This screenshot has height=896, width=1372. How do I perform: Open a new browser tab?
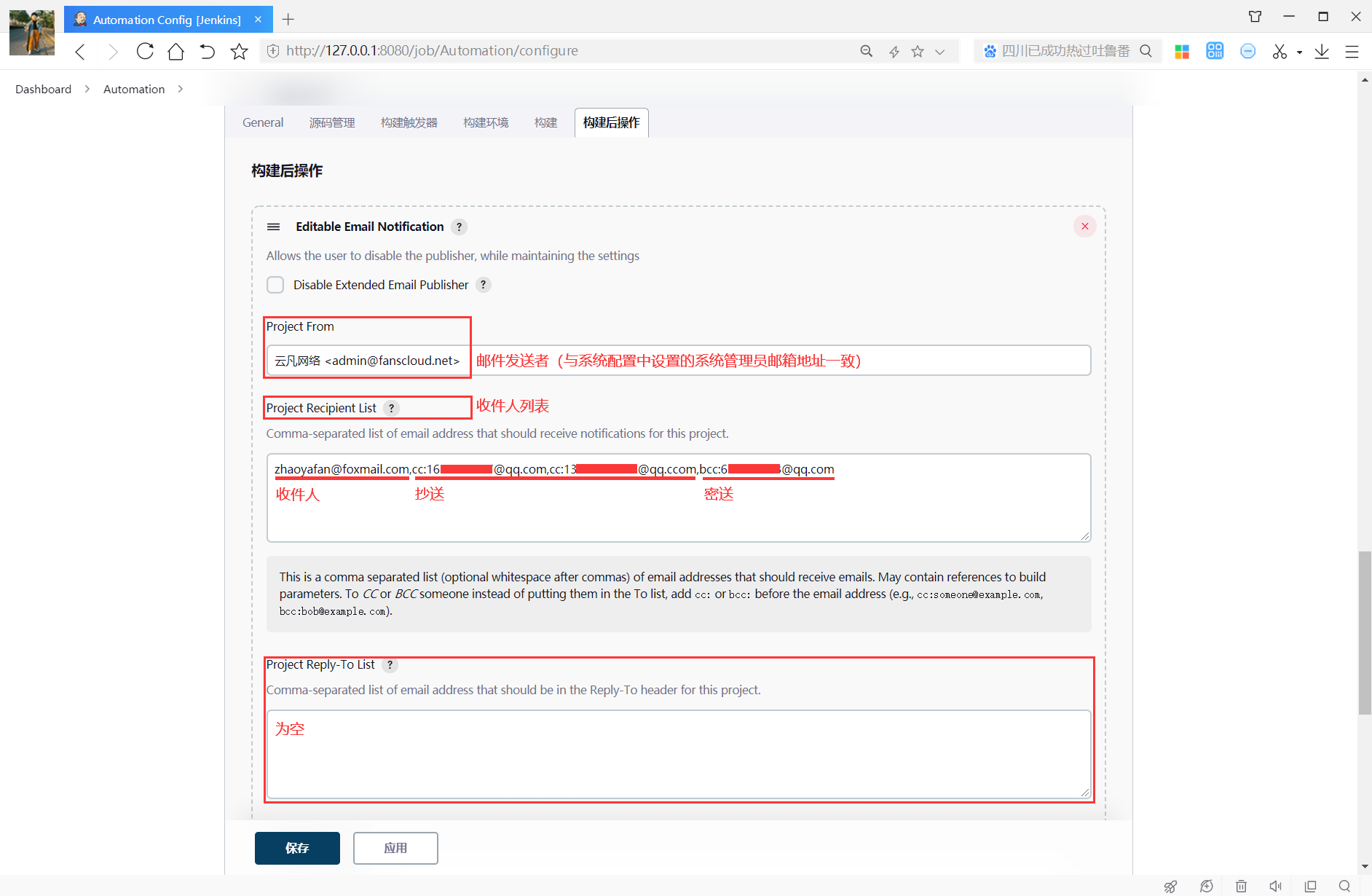click(288, 20)
